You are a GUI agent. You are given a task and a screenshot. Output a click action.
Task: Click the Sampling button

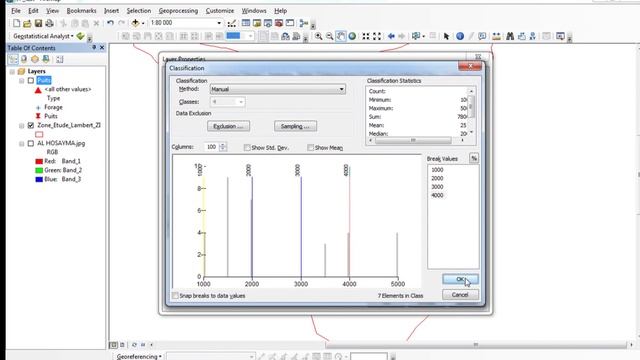click(x=295, y=126)
